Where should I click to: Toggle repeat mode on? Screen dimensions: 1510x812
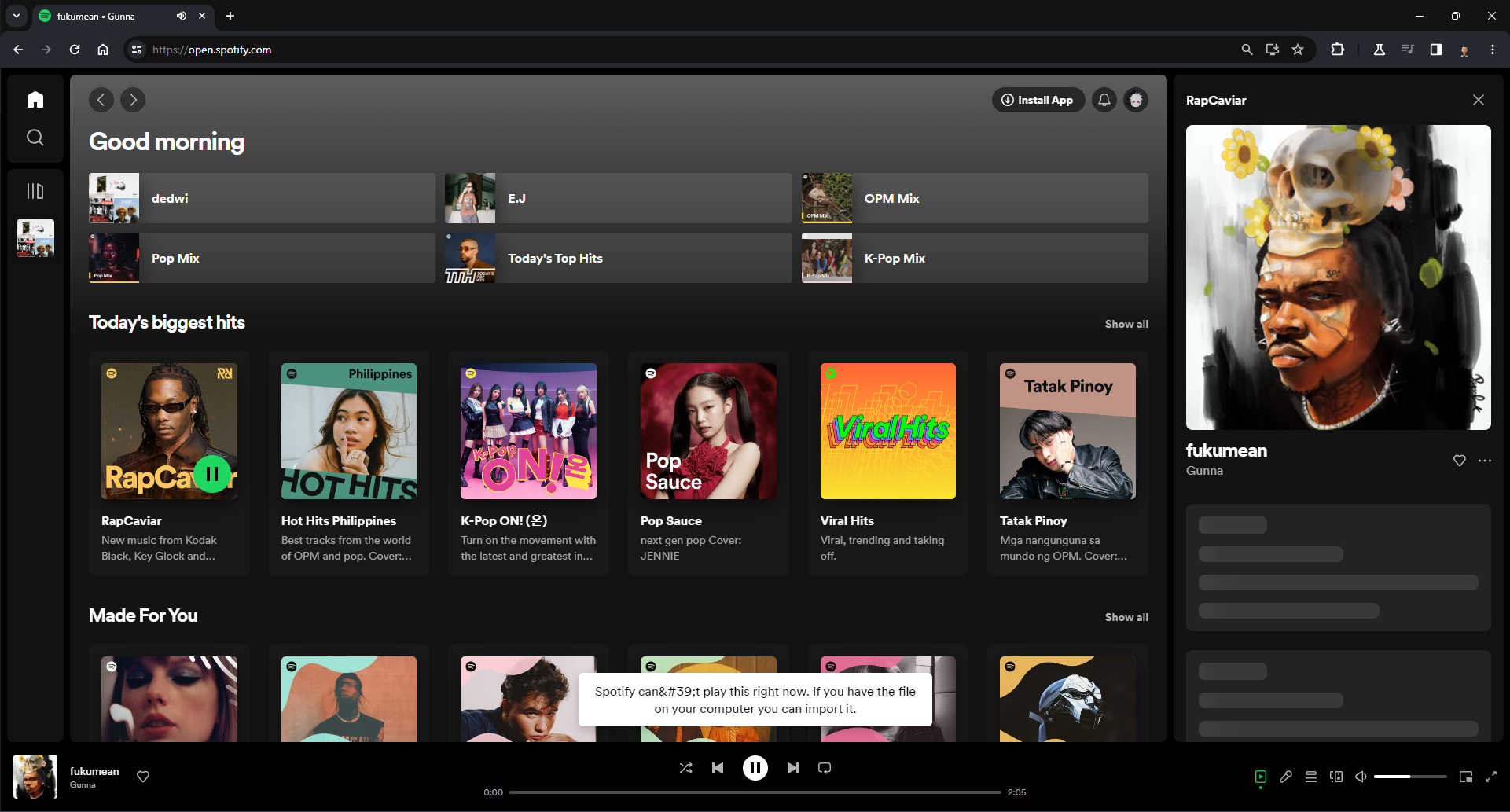pos(824,768)
